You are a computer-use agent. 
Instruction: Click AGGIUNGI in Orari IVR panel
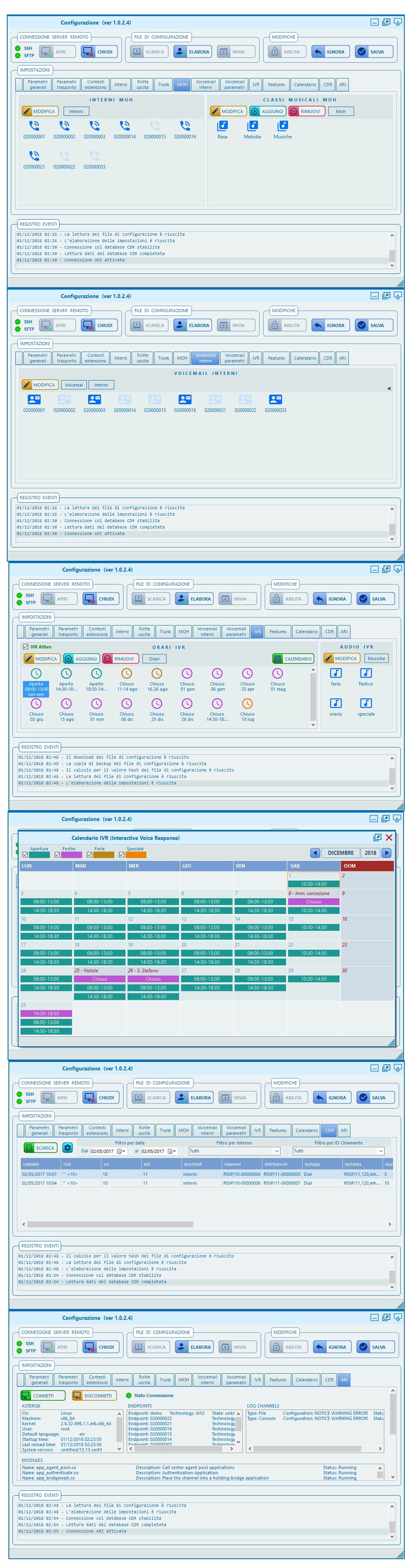coord(82,658)
